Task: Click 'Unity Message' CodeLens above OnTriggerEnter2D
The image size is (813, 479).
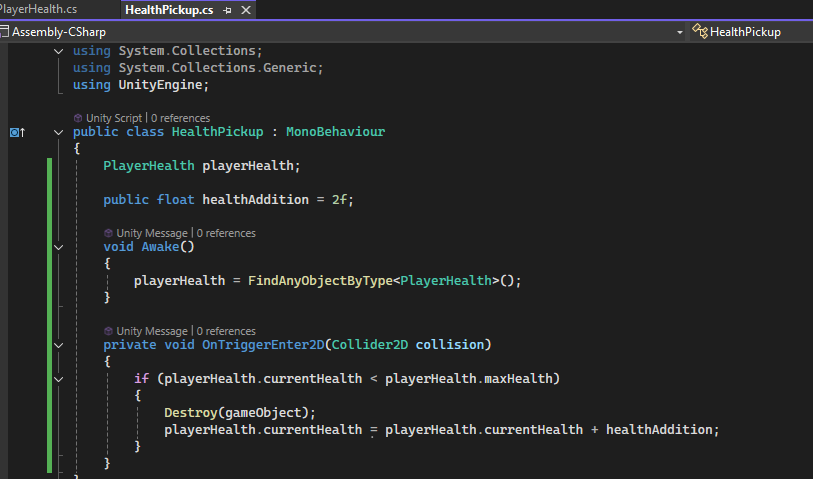Action: point(152,331)
